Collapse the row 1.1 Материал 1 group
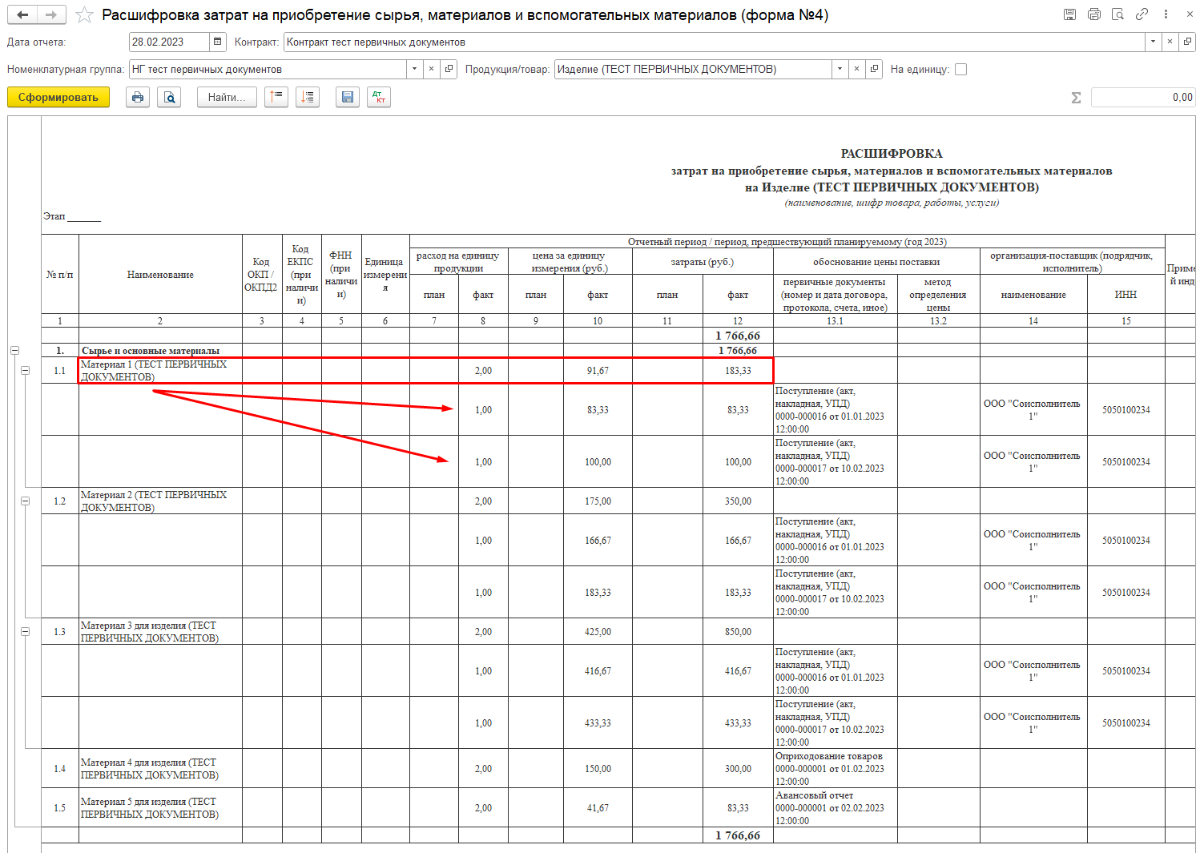The image size is (1200, 853). (26, 371)
